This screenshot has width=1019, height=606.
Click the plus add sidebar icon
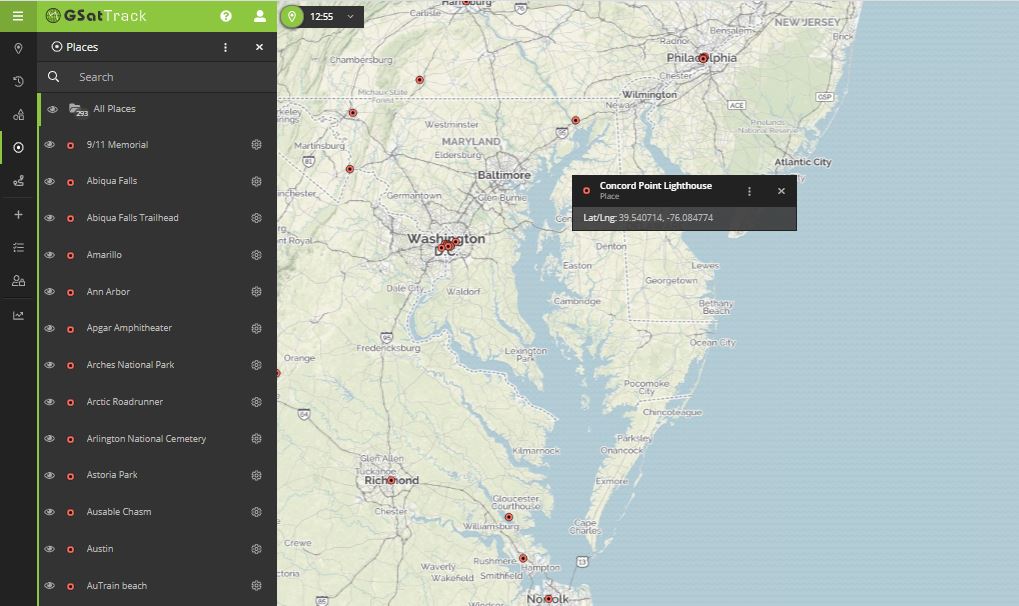coord(18,215)
